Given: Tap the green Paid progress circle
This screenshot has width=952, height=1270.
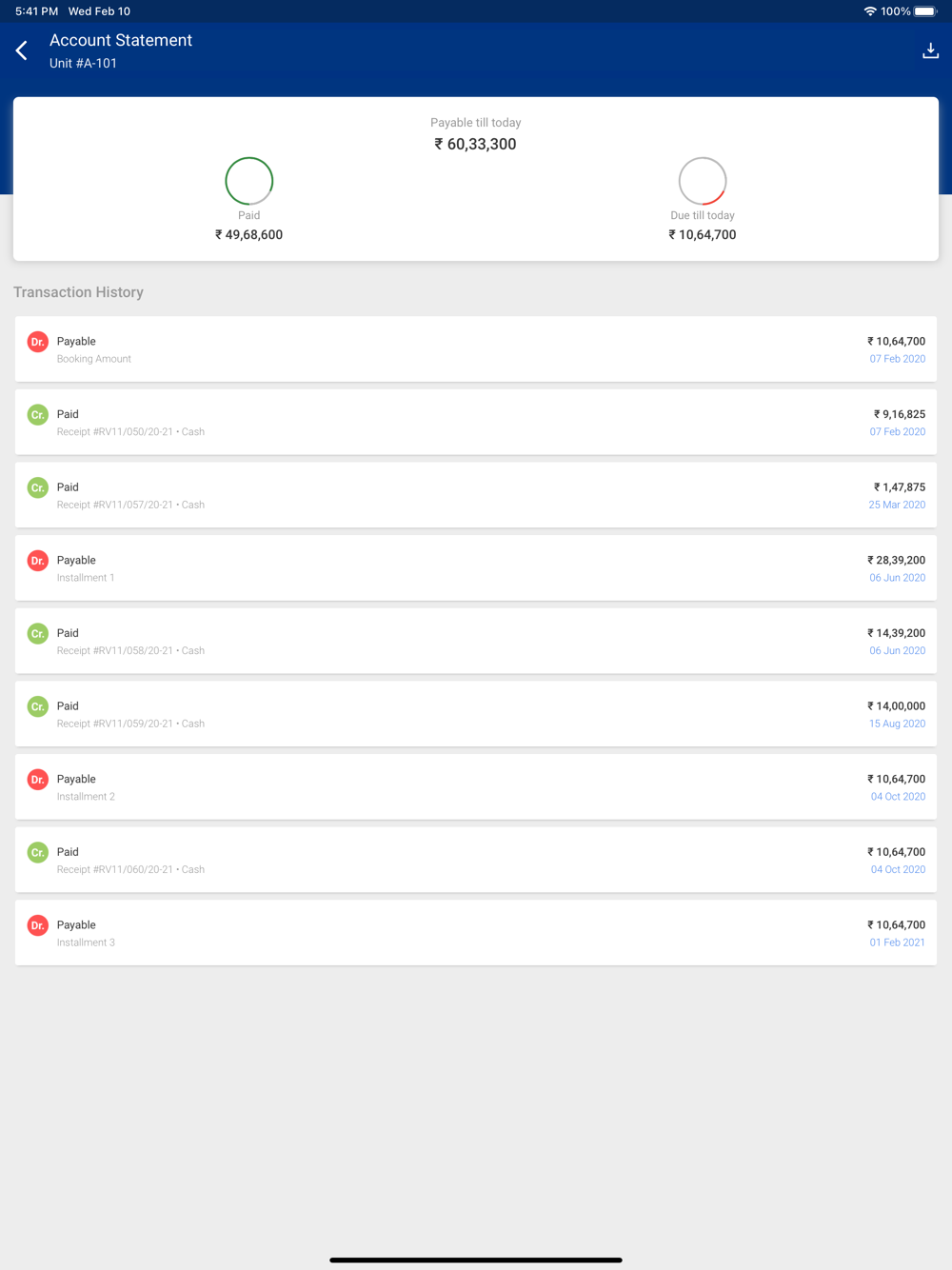Looking at the screenshot, I should coord(249,181).
